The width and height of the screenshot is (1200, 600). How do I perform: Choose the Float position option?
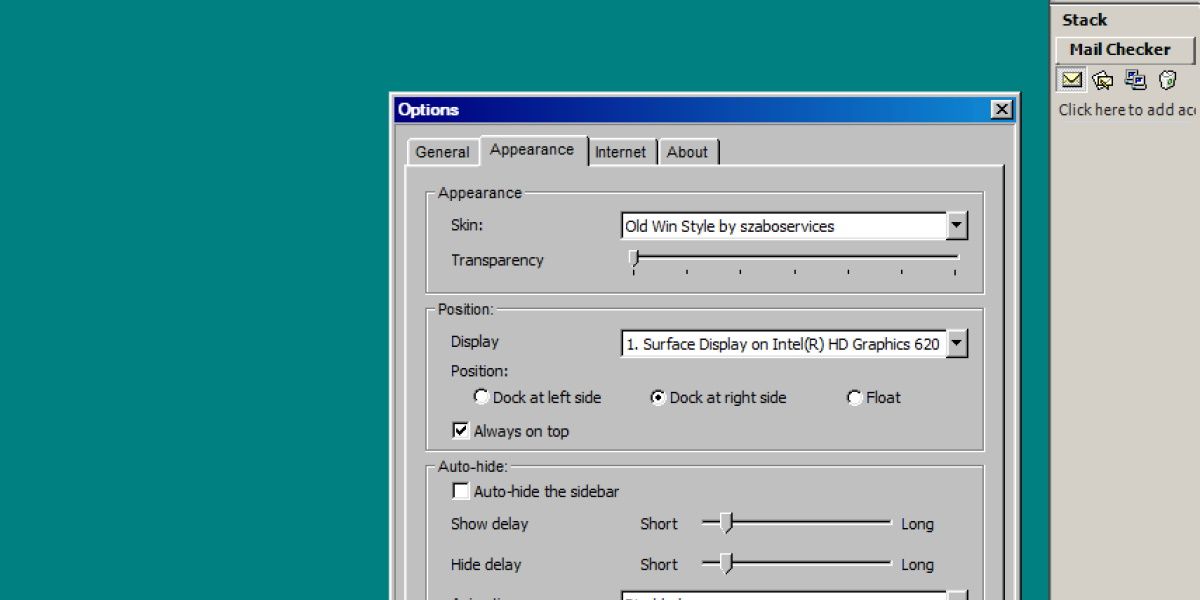click(853, 397)
